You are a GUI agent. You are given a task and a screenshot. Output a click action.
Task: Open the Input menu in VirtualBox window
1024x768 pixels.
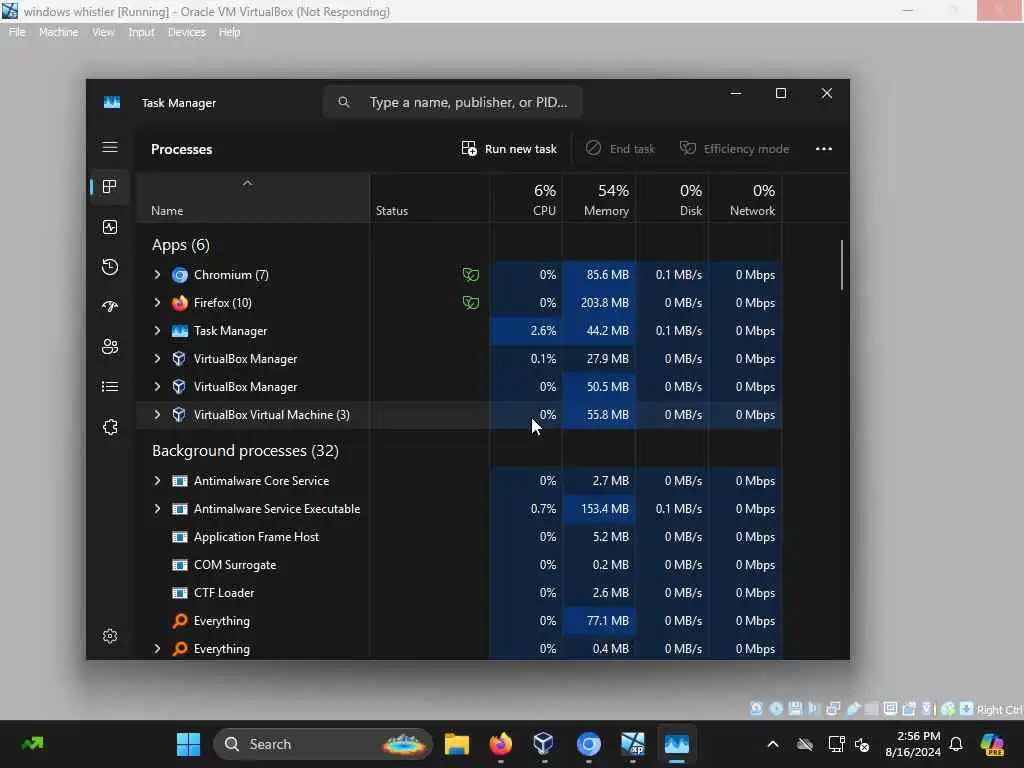[141, 33]
